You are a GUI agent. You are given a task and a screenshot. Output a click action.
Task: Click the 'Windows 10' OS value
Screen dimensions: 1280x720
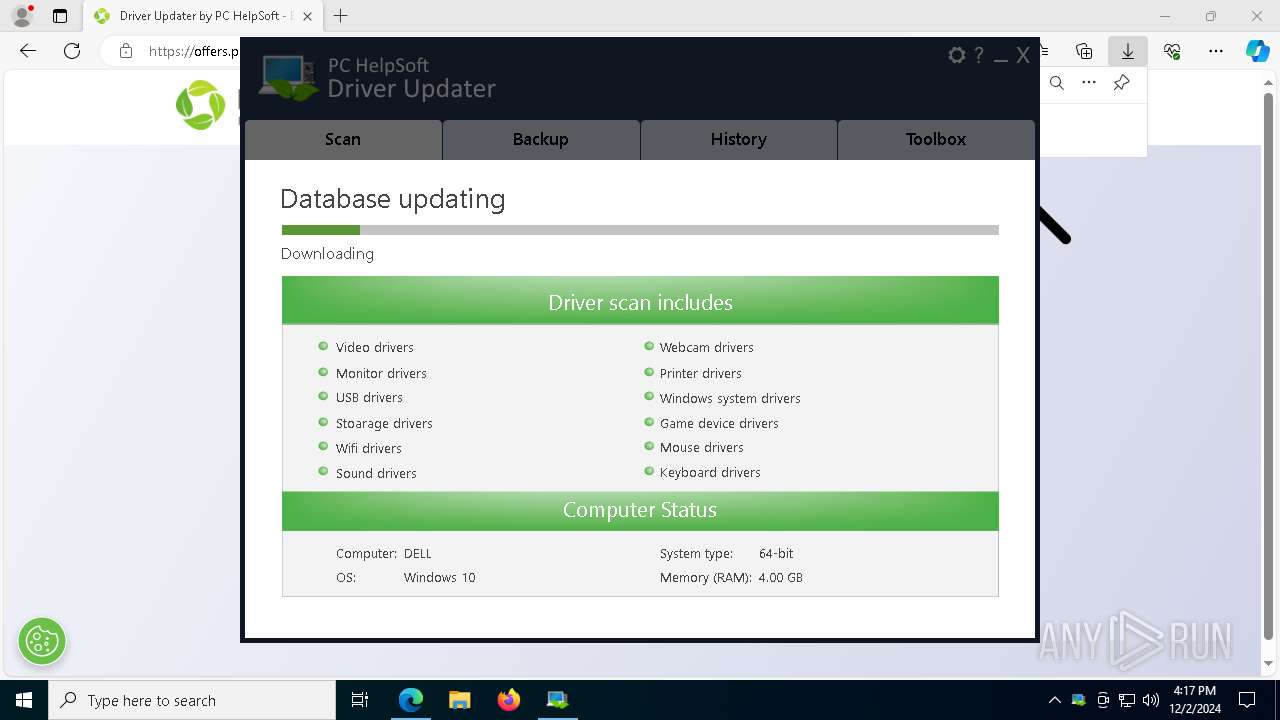pyautogui.click(x=439, y=577)
